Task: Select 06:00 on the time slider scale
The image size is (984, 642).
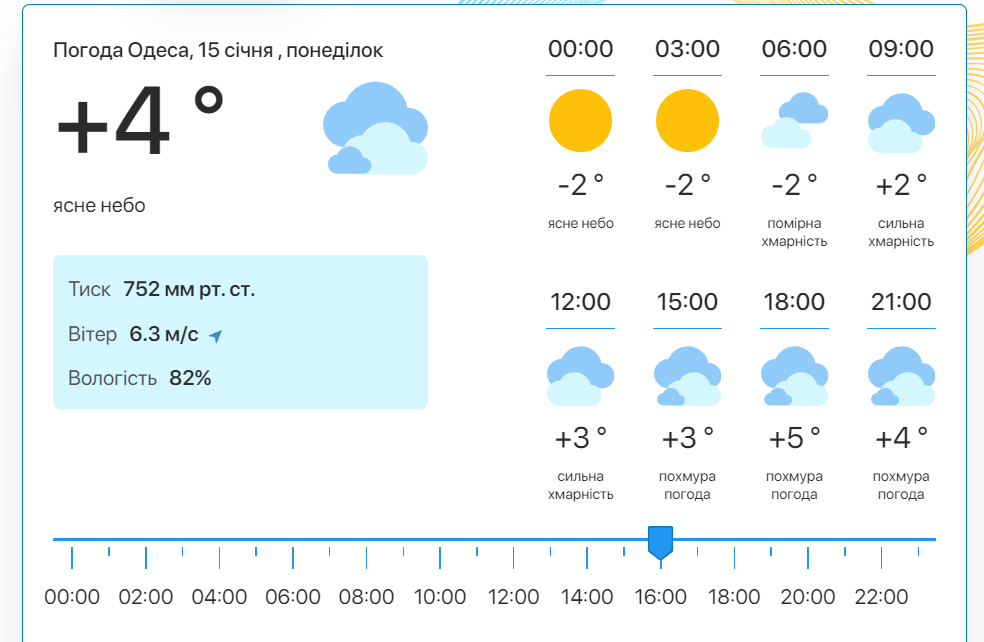Action: pyautogui.click(x=293, y=597)
